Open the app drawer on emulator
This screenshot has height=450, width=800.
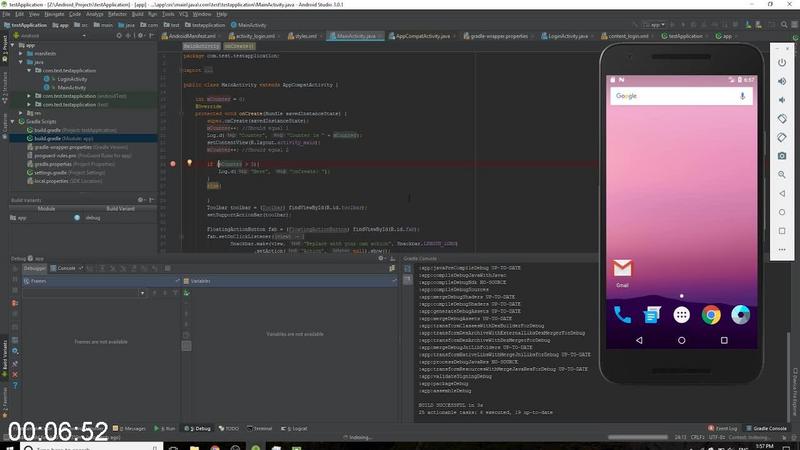[x=681, y=315]
